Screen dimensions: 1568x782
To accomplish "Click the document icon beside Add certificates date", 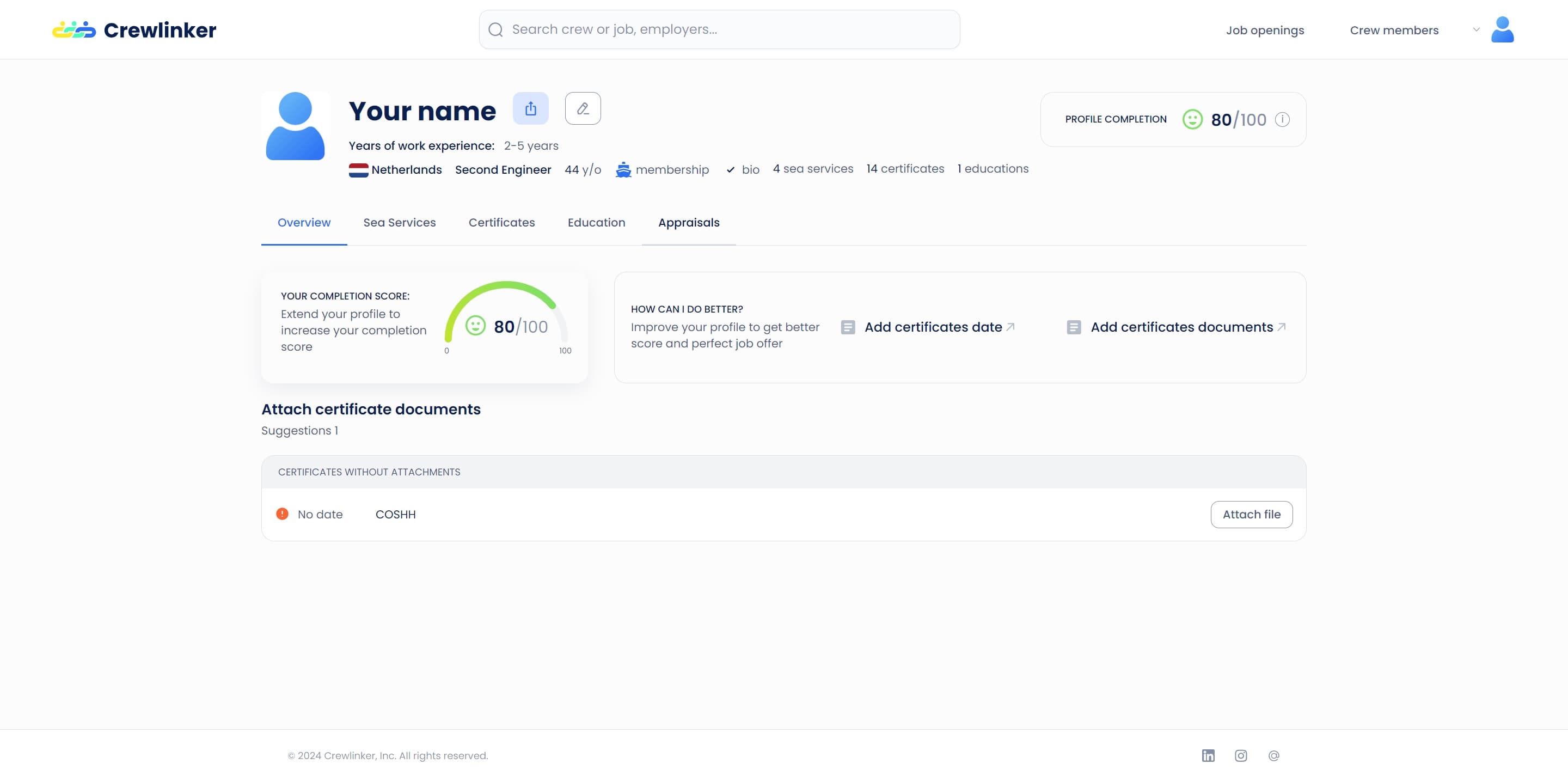I will tap(847, 328).
